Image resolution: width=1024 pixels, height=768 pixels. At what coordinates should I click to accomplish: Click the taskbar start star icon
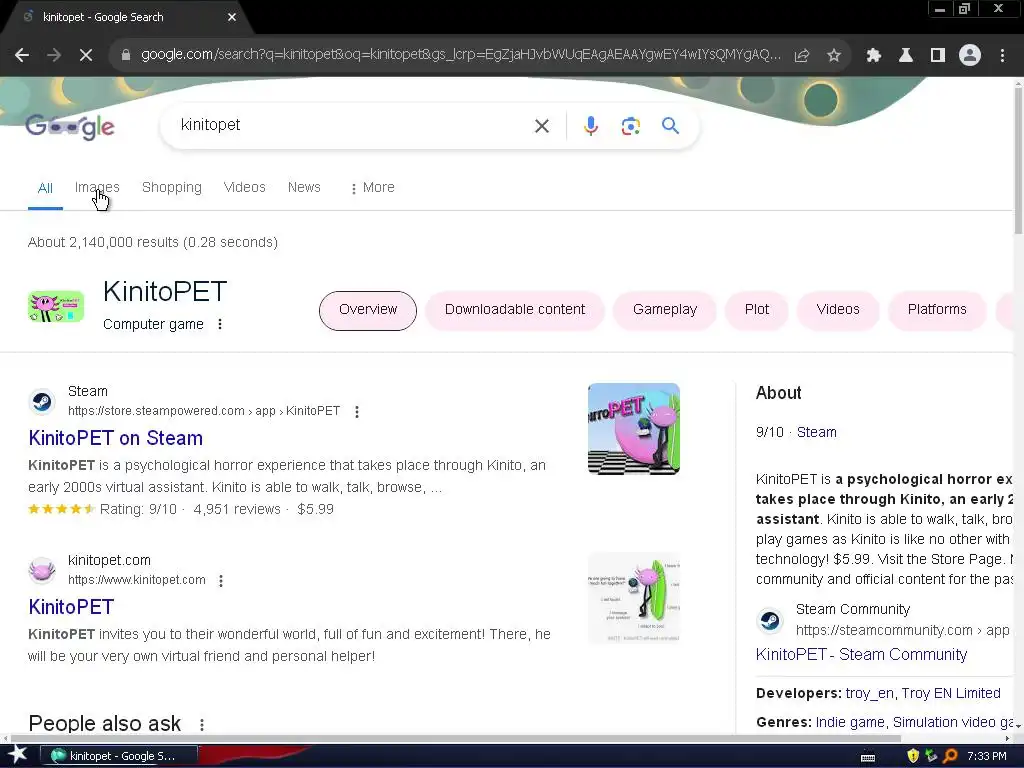(18, 756)
